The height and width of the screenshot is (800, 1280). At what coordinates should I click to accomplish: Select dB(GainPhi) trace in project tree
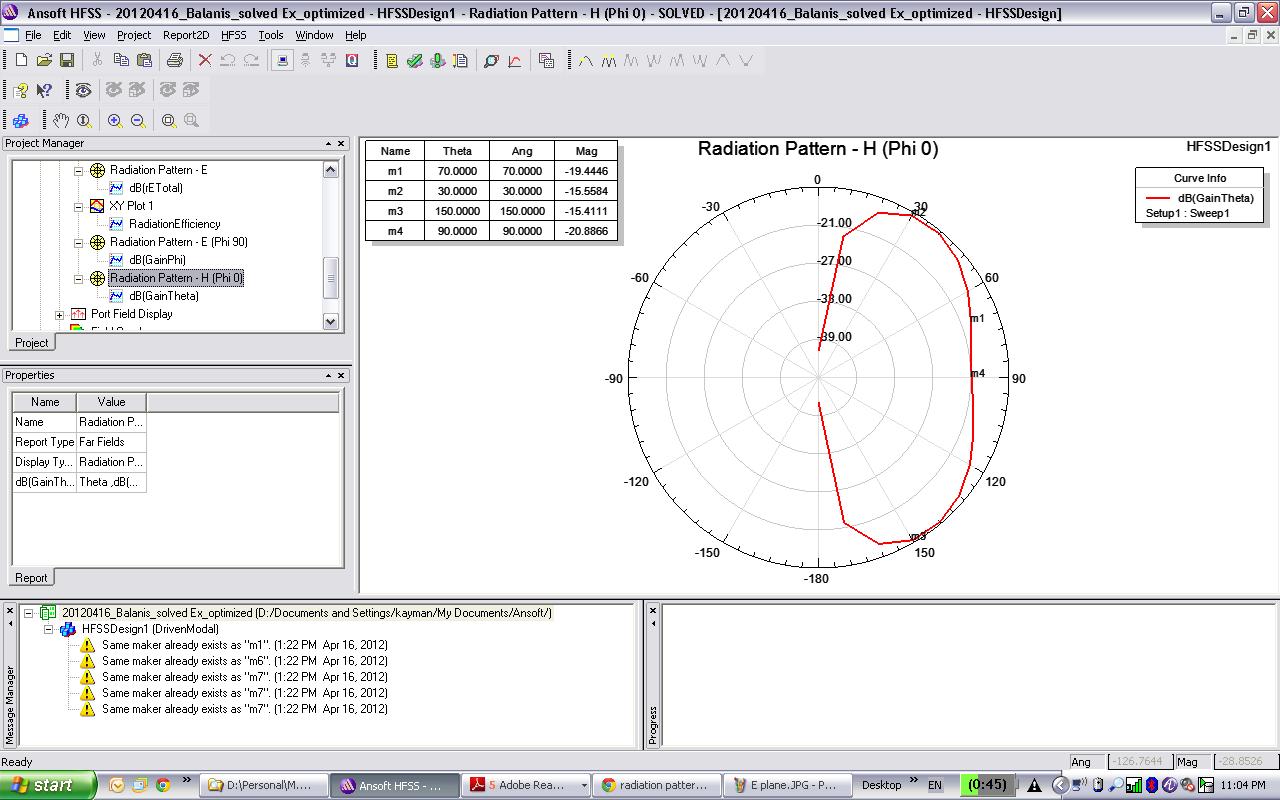[157, 260]
